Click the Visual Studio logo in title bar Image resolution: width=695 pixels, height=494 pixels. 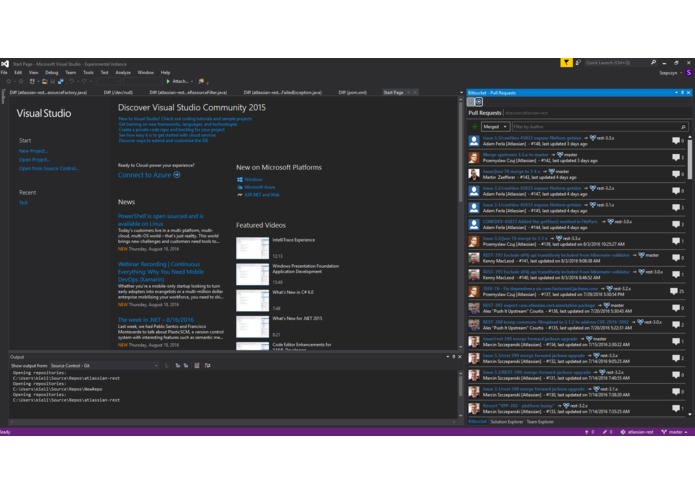click(5, 64)
